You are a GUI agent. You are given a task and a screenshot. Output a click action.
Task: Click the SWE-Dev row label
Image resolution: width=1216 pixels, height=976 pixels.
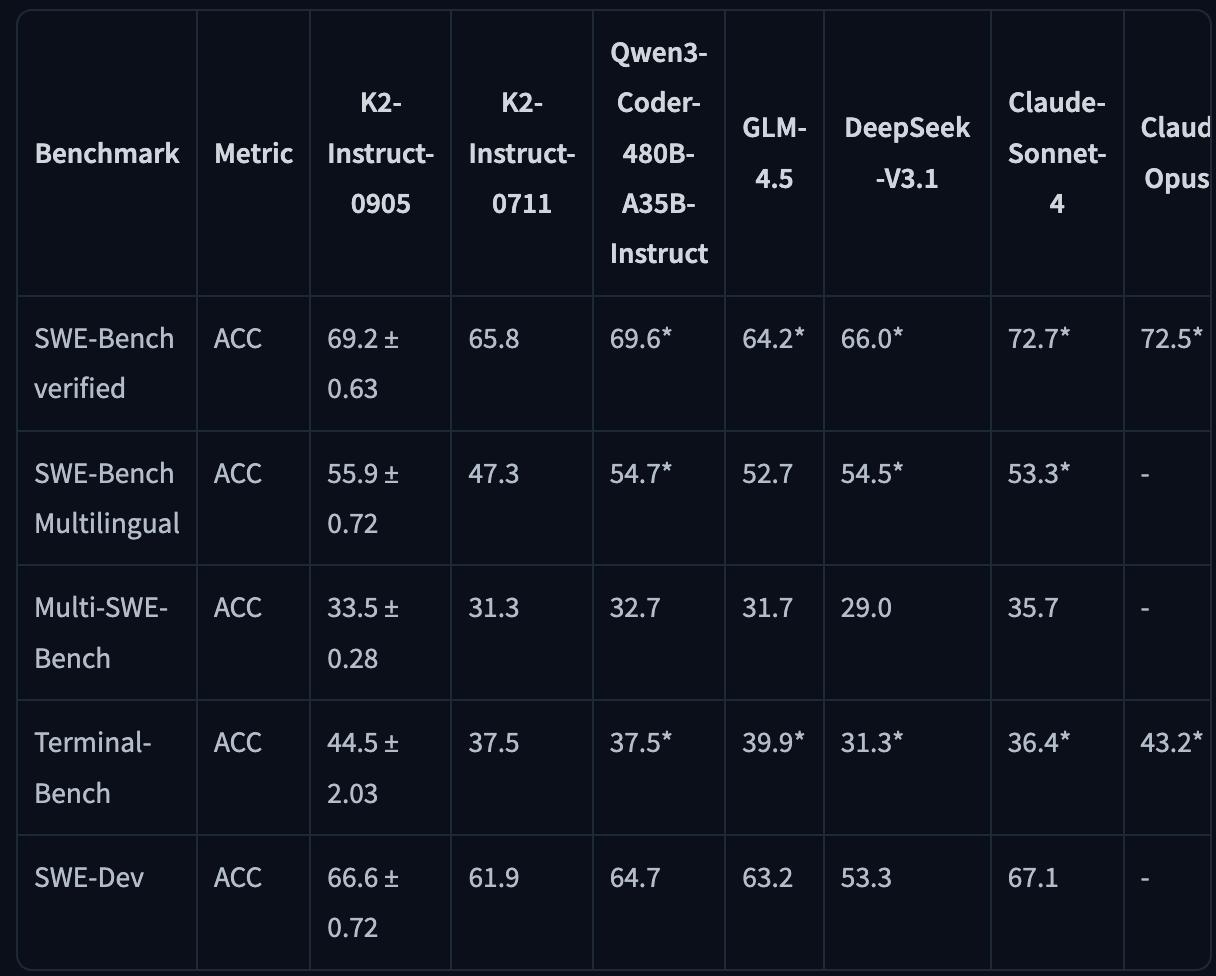pos(89,878)
